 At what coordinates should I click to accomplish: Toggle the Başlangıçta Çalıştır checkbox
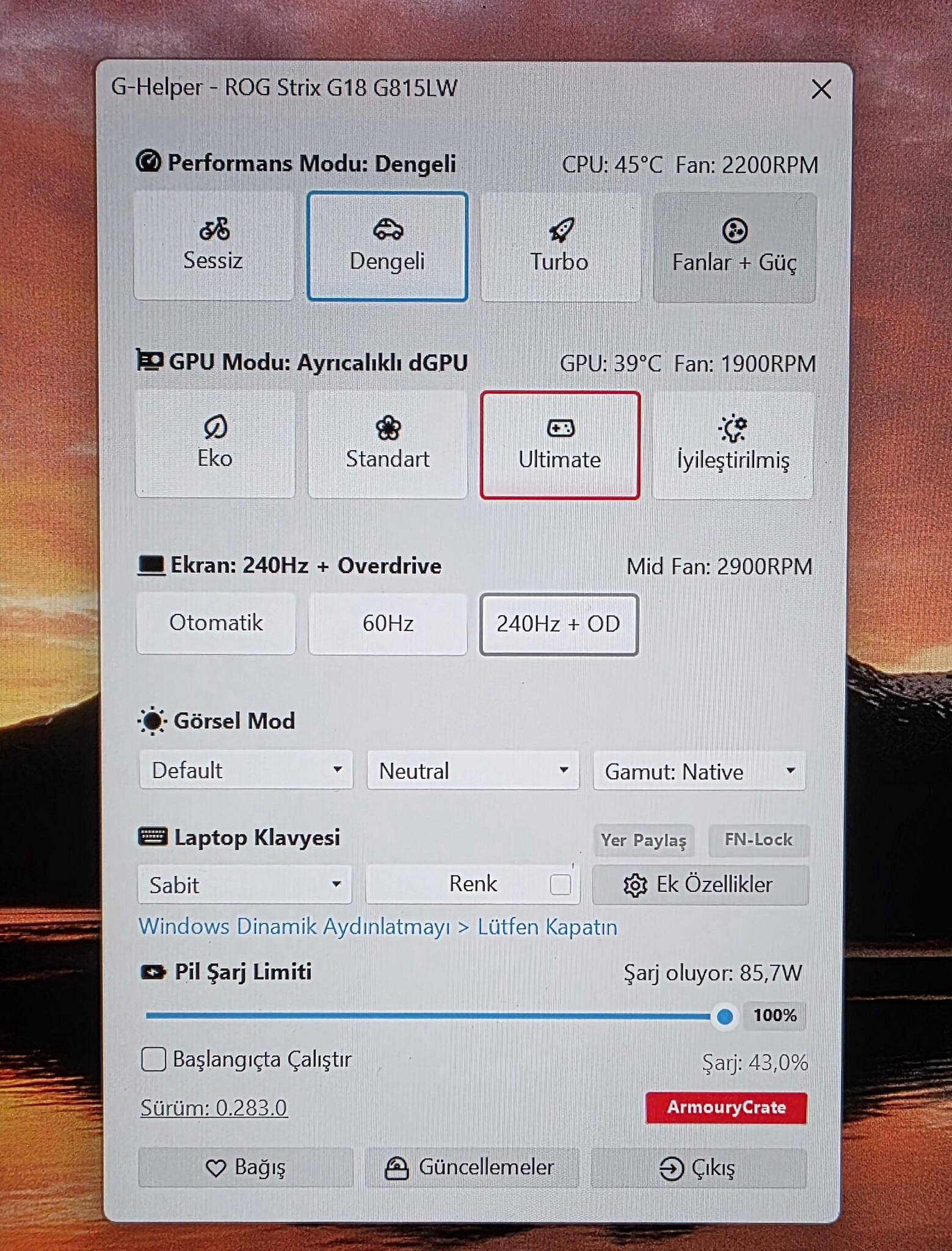pyautogui.click(x=153, y=1059)
